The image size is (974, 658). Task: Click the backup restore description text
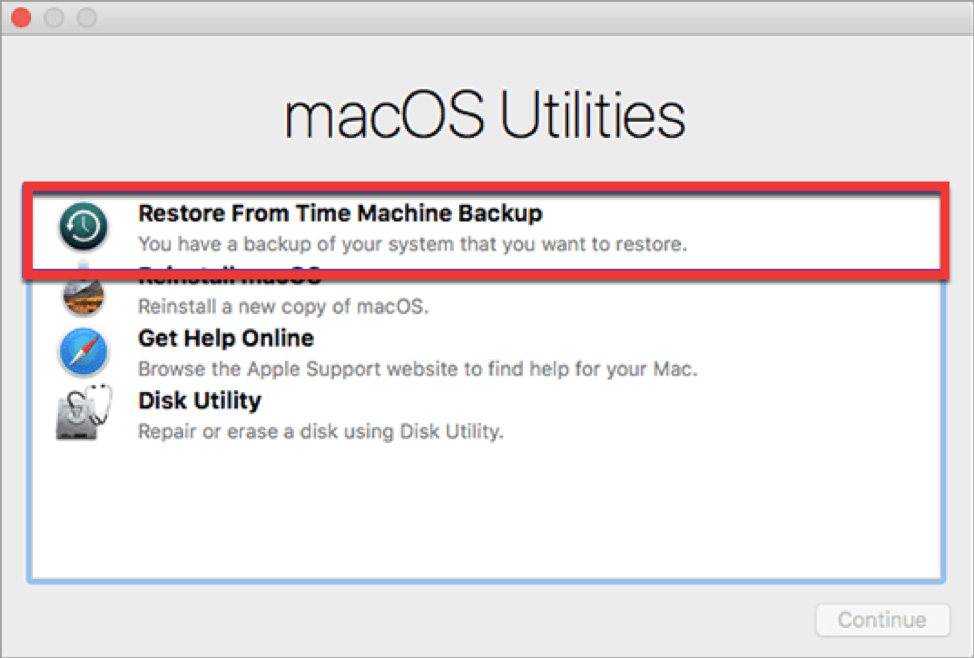(411, 244)
